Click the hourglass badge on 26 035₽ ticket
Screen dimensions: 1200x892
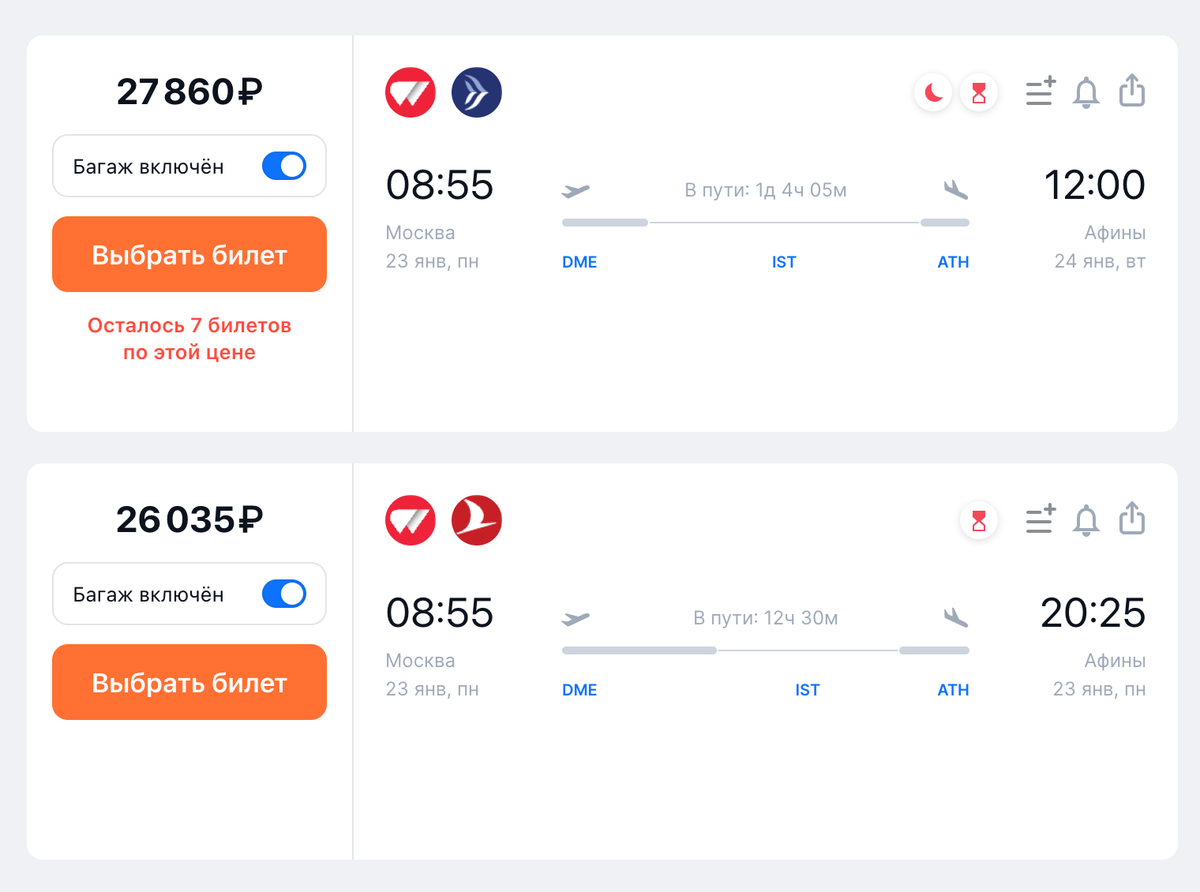(979, 522)
